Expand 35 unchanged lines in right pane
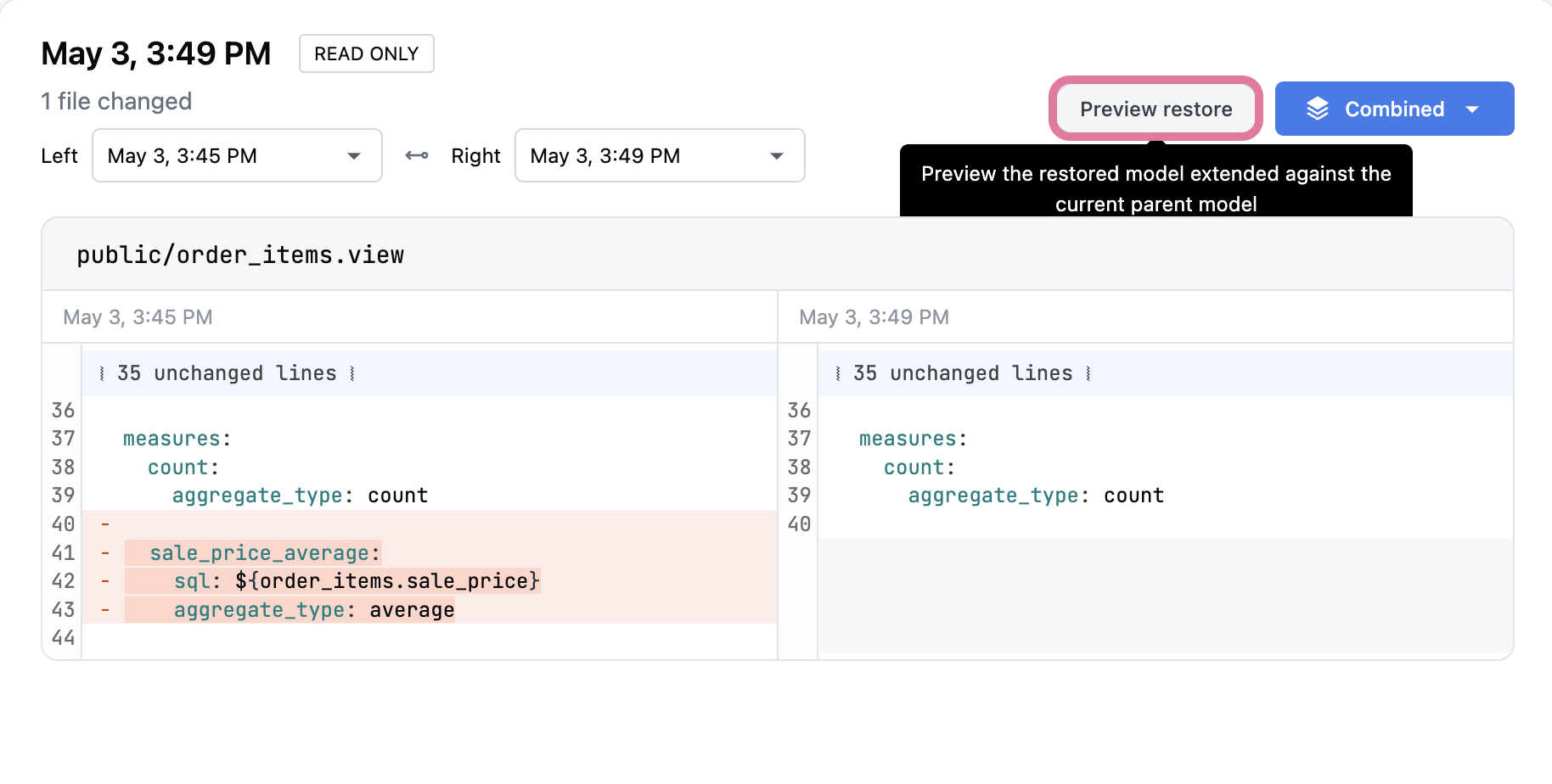 point(963,373)
